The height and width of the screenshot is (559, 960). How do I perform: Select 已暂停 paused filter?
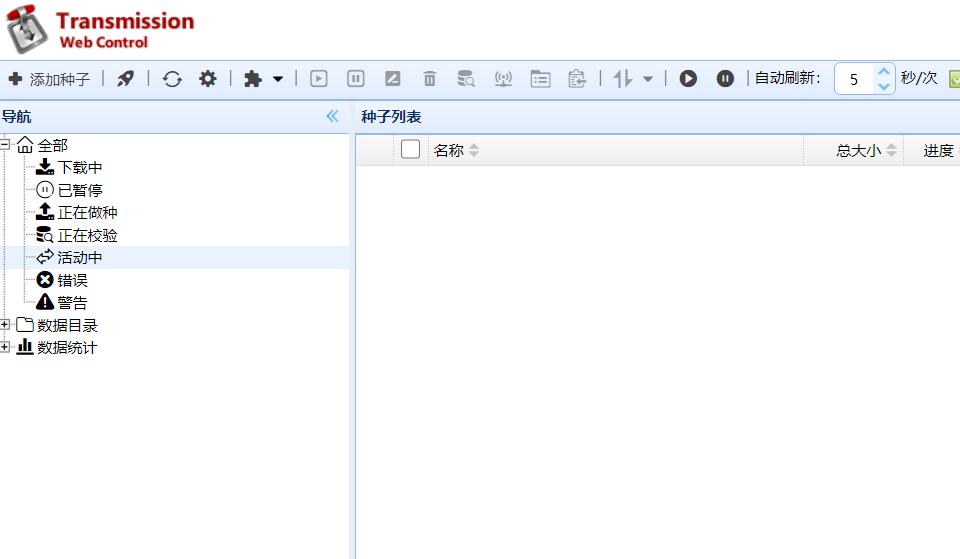(x=79, y=190)
